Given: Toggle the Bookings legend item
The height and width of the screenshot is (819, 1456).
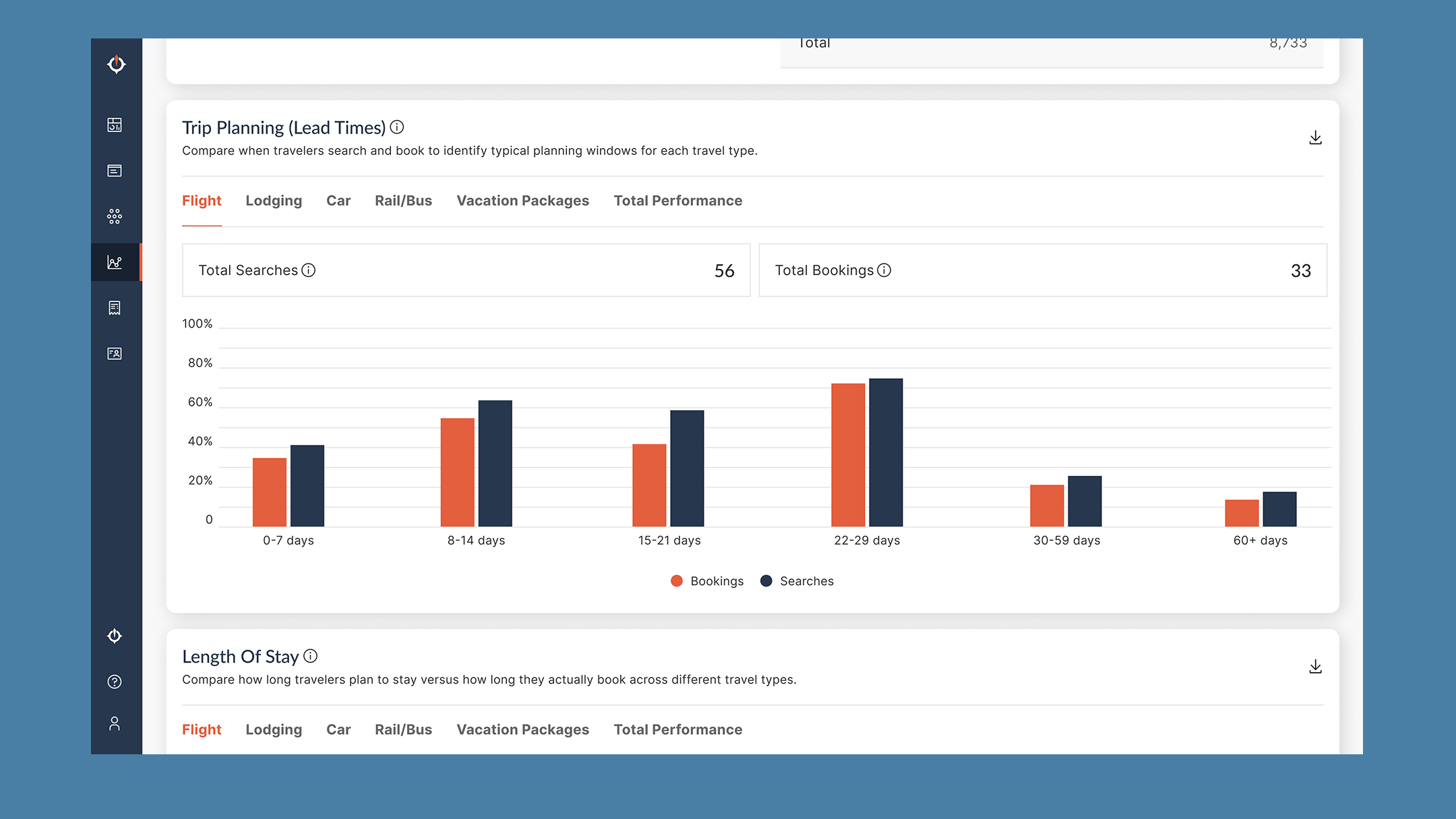Looking at the screenshot, I should tap(706, 580).
